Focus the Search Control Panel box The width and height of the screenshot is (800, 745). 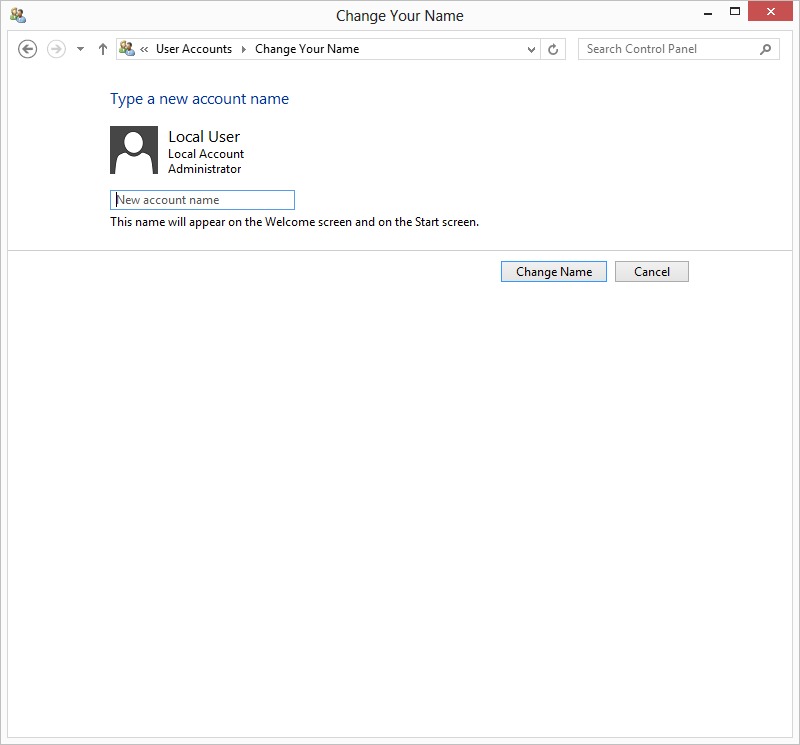665,49
